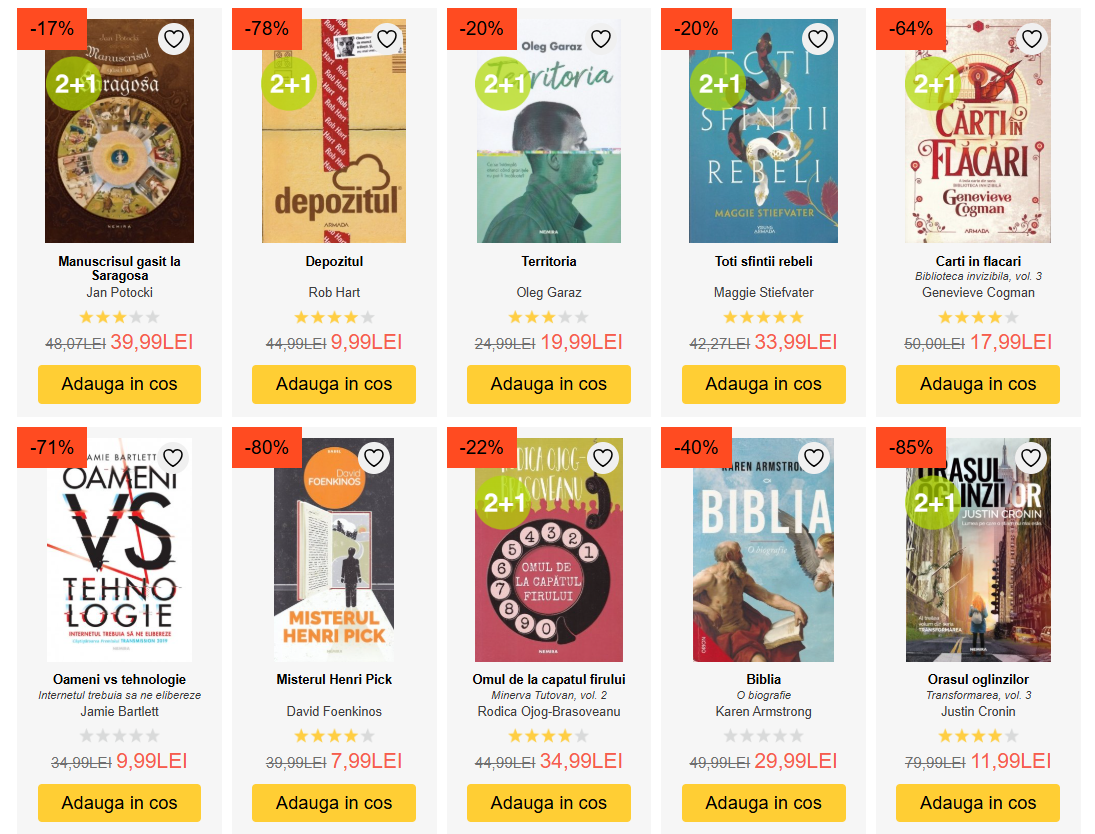Add Depozitul to cart
Screen dimensions: 1095x834
point(334,384)
